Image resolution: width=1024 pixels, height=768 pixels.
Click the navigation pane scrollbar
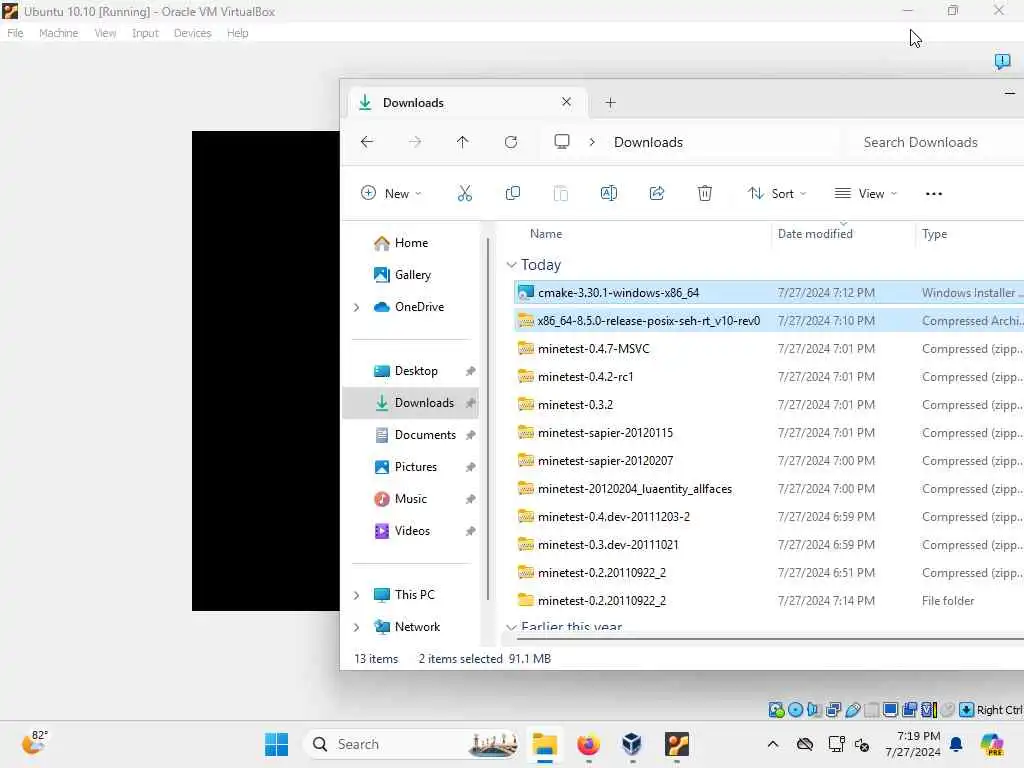pos(488,418)
